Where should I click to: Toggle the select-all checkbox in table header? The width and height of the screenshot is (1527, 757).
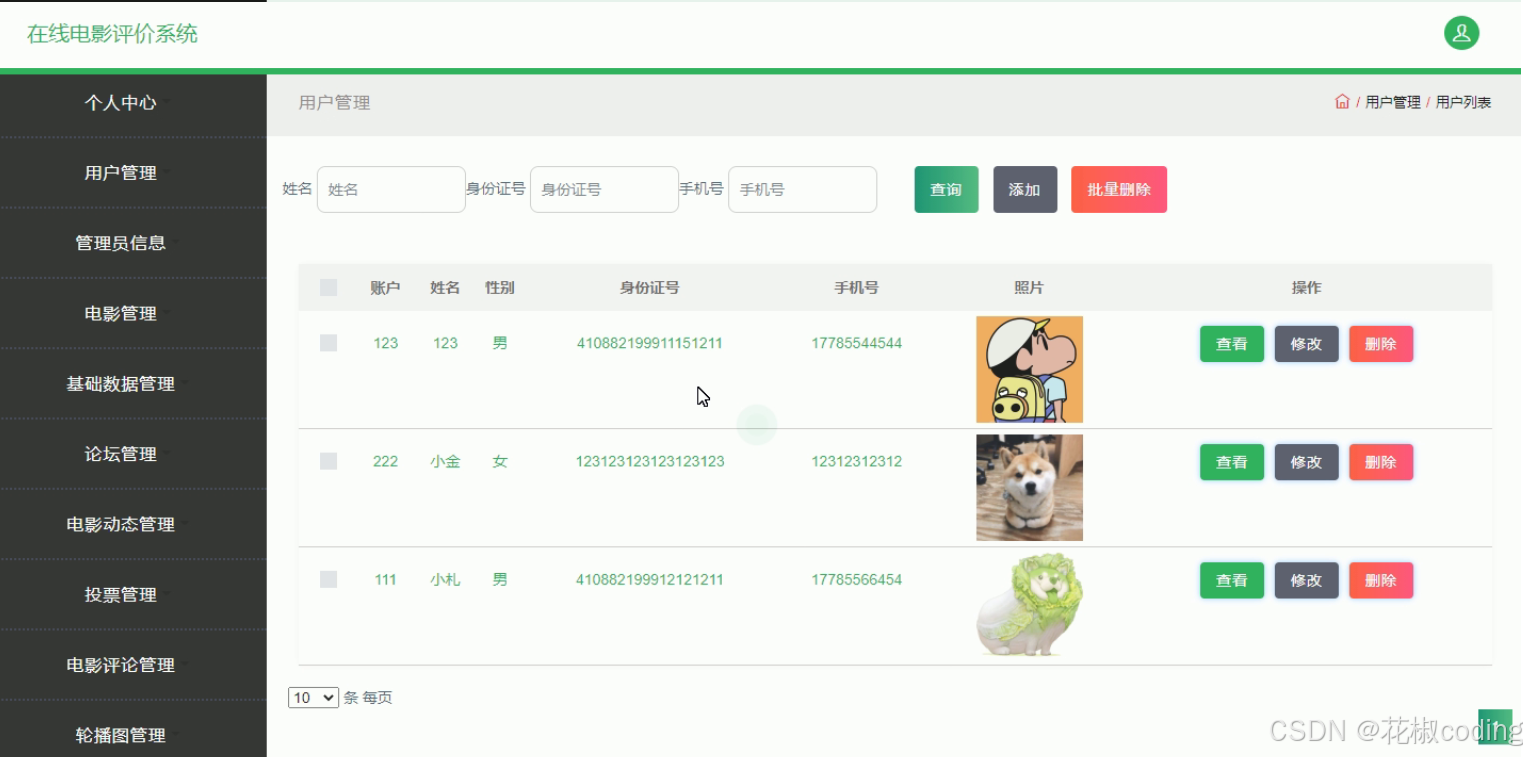(x=328, y=288)
